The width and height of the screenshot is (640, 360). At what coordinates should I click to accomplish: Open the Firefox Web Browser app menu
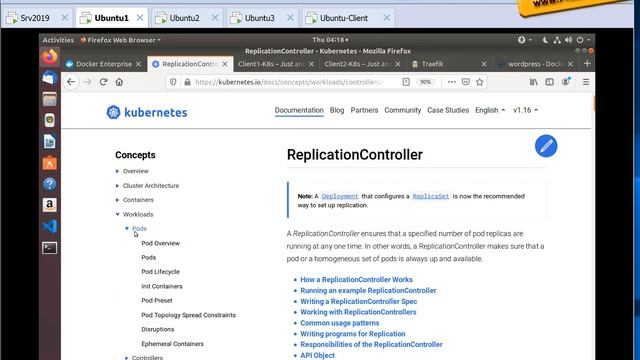[120, 40]
